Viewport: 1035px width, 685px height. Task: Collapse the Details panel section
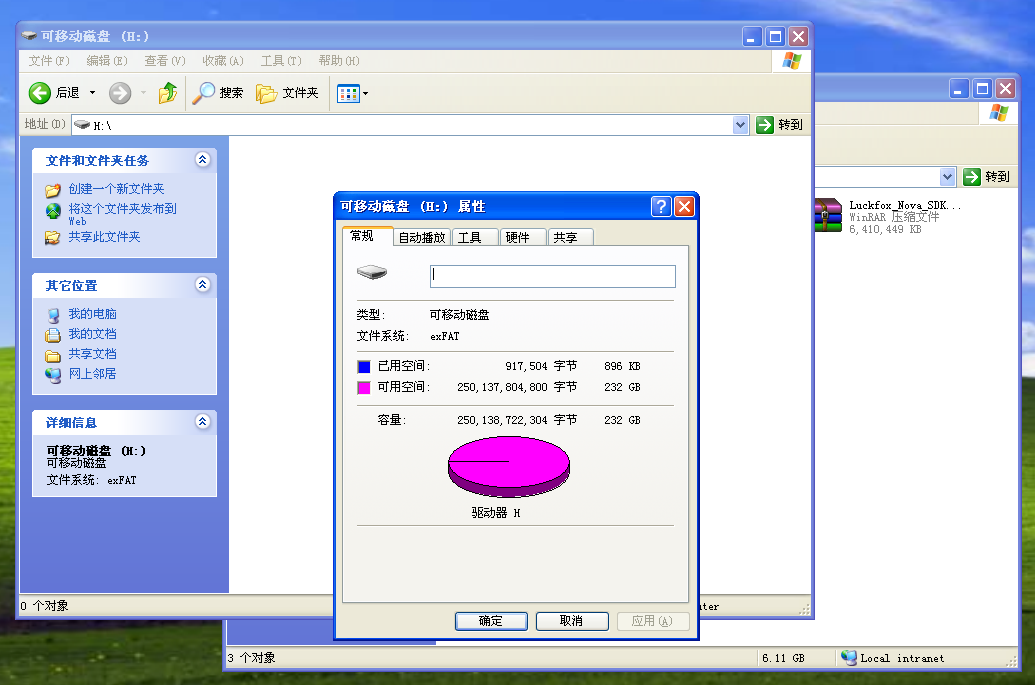pos(203,422)
